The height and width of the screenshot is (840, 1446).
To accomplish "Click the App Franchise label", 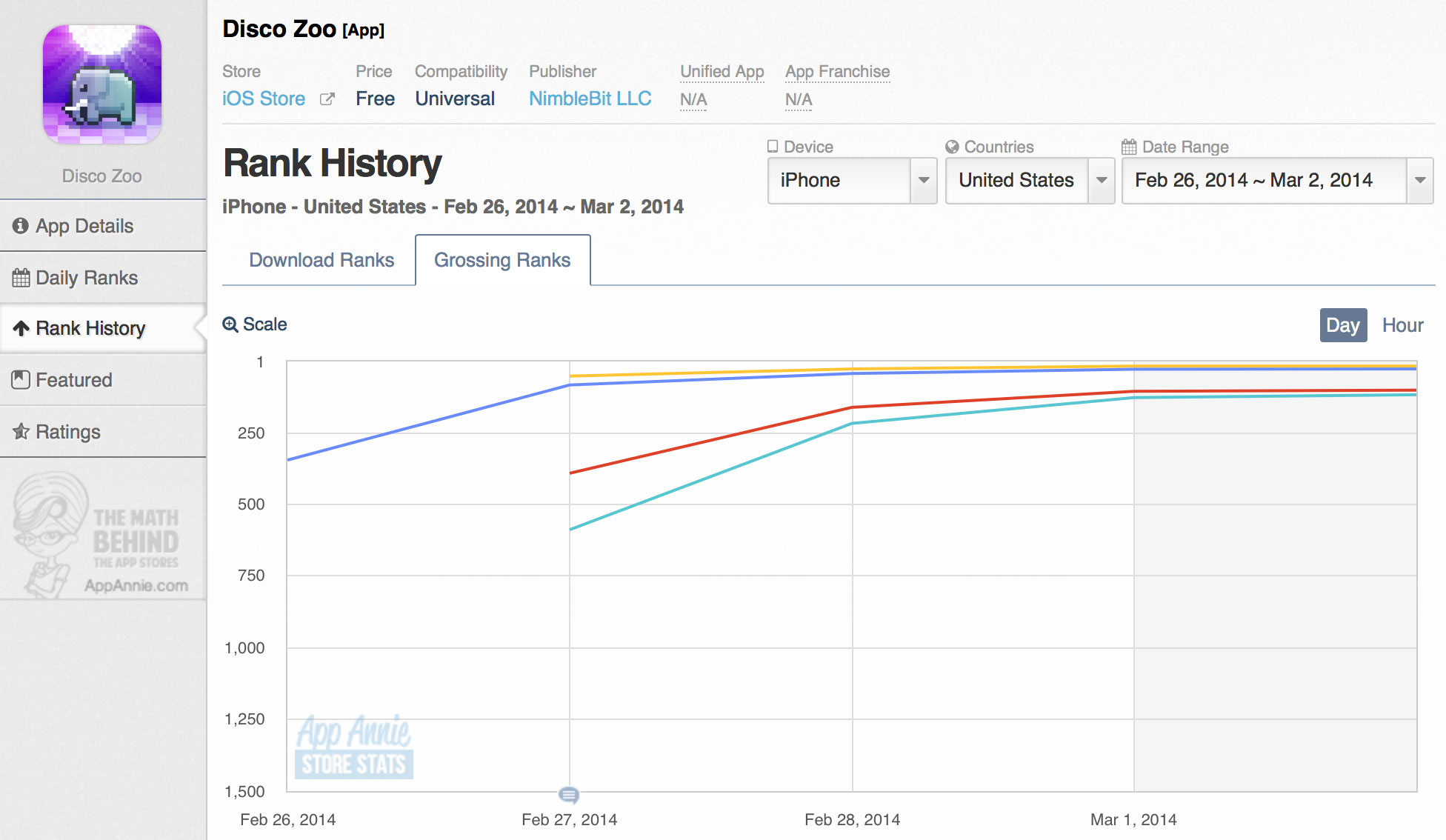I will 837,72.
